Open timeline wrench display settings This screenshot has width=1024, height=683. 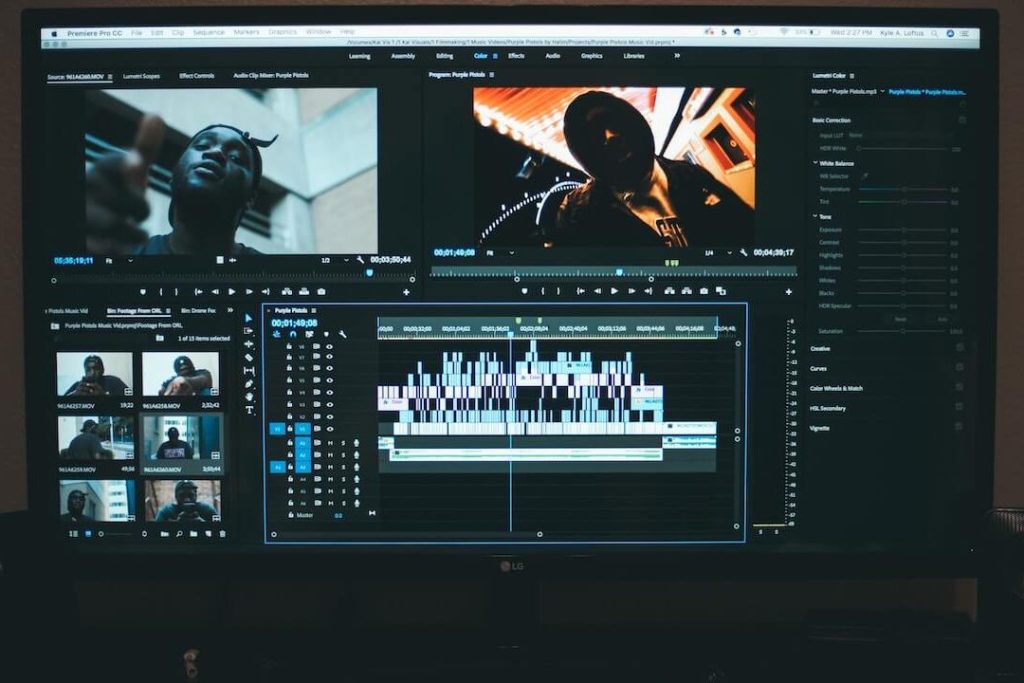tap(343, 334)
